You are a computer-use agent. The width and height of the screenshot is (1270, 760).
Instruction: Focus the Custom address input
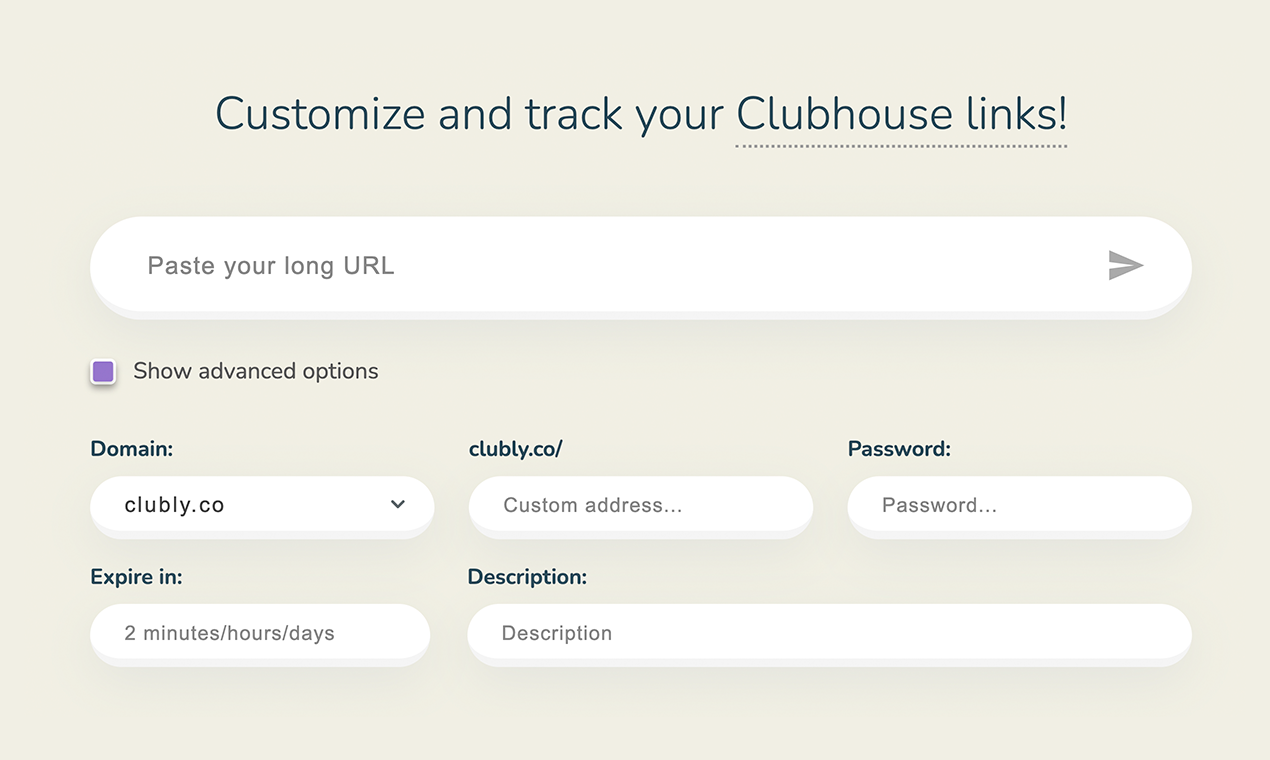(x=640, y=505)
